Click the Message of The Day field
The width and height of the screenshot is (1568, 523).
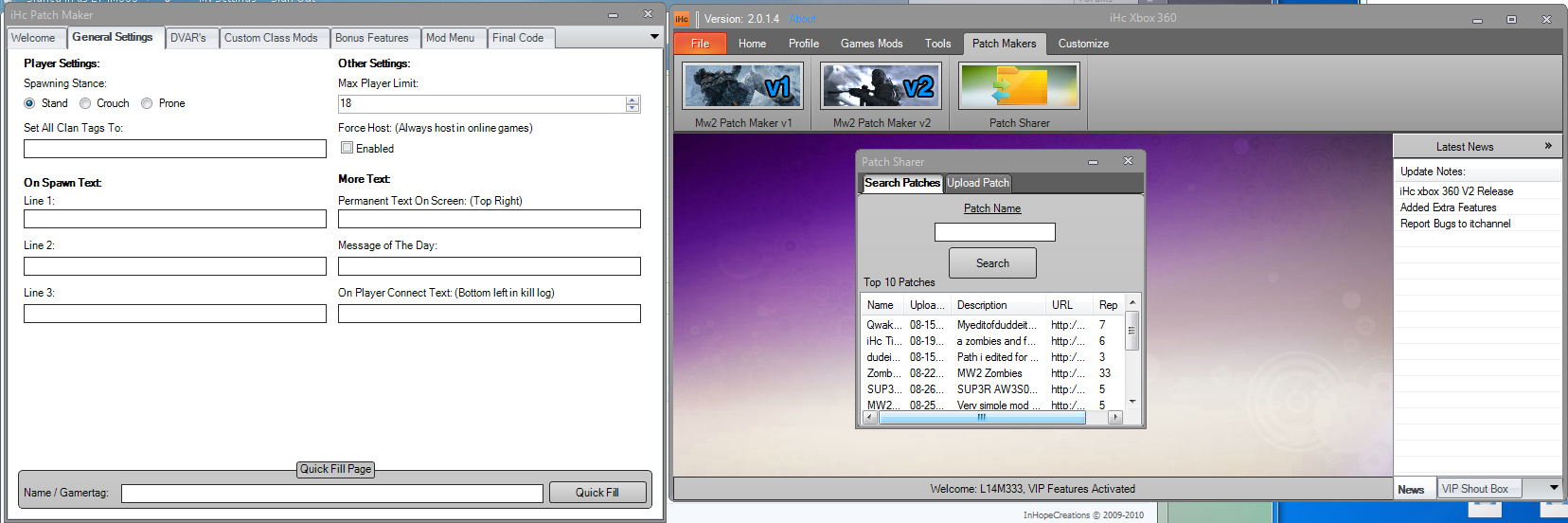click(x=490, y=266)
